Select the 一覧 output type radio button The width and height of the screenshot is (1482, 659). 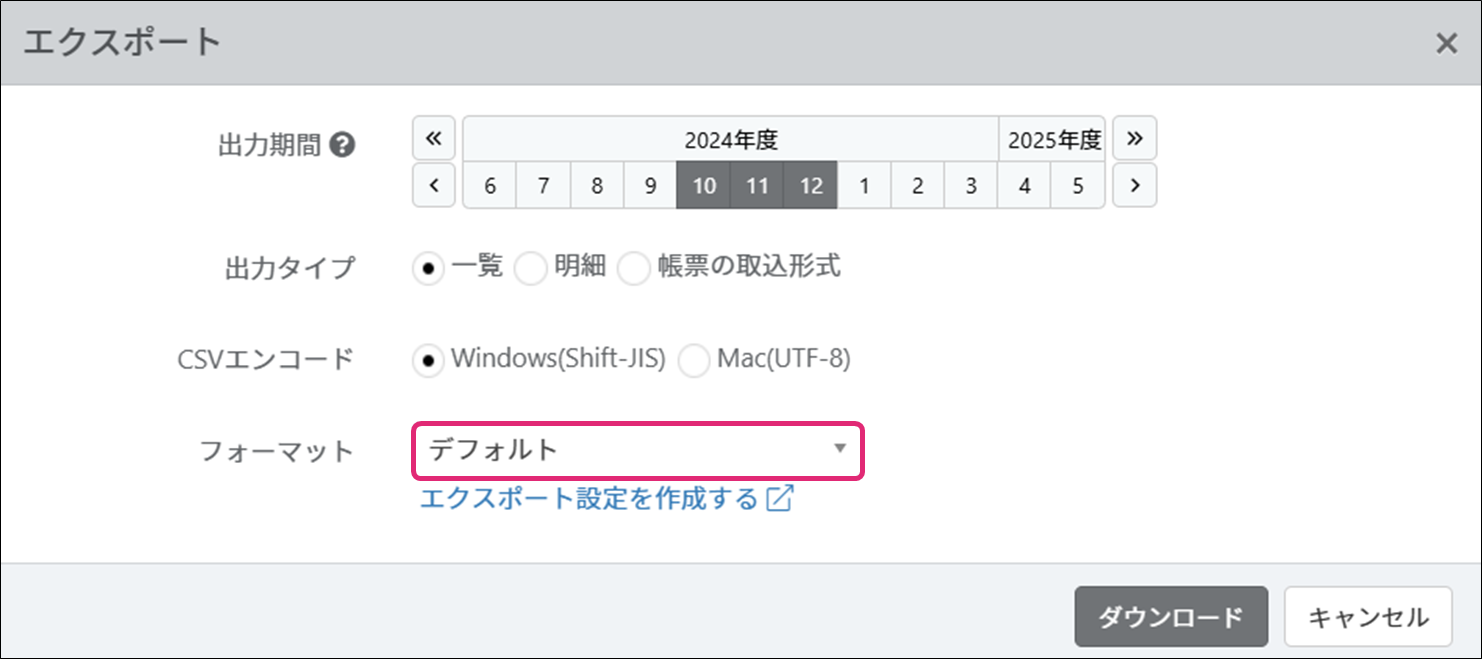coord(429,268)
